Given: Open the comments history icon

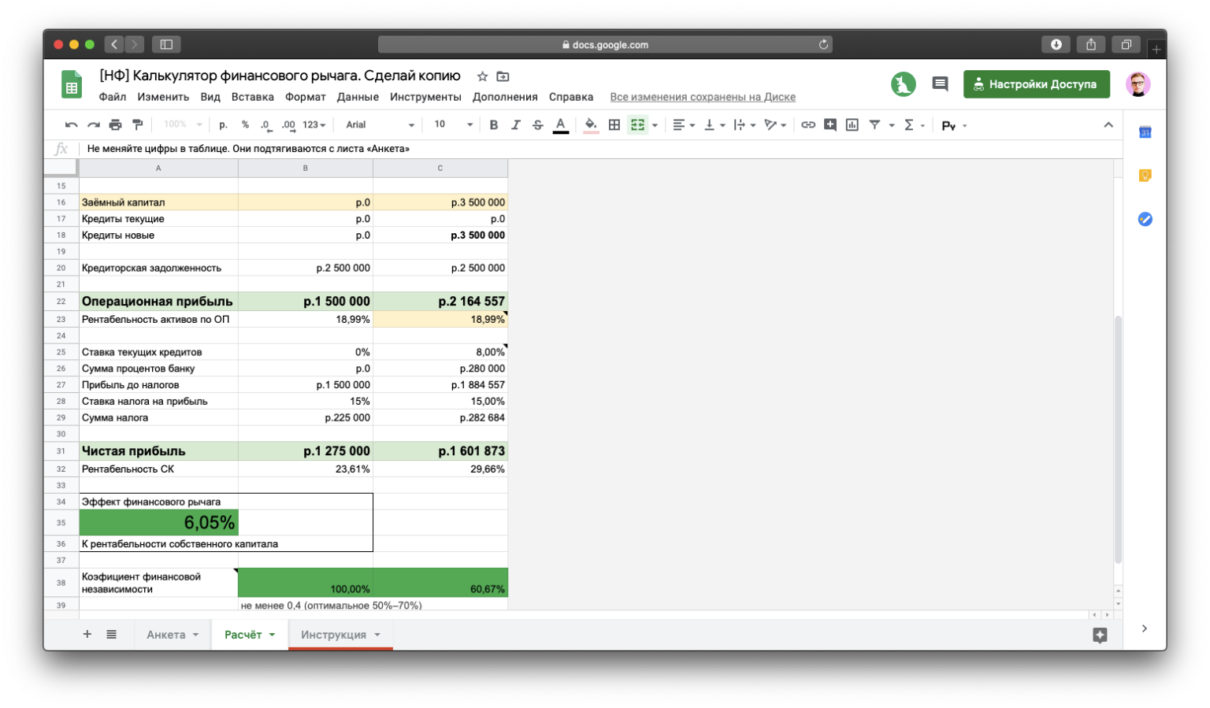Looking at the screenshot, I should point(940,84).
